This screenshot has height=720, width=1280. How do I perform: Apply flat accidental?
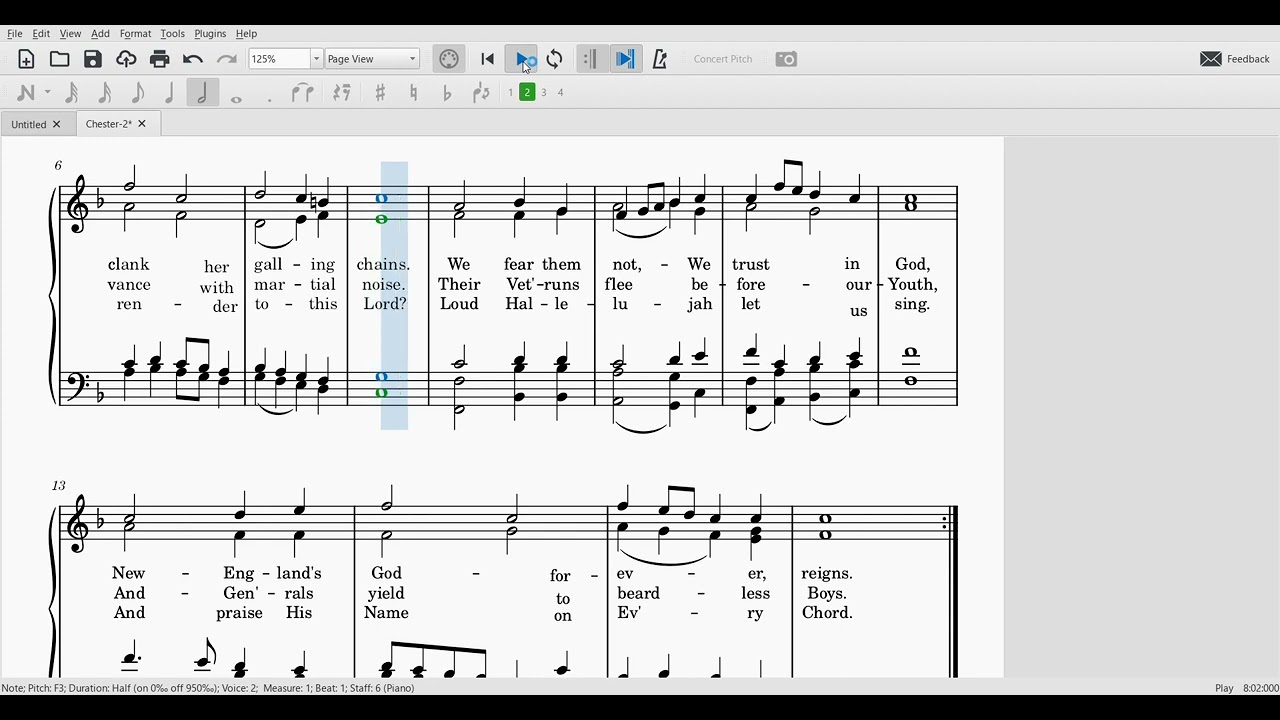tap(447, 93)
